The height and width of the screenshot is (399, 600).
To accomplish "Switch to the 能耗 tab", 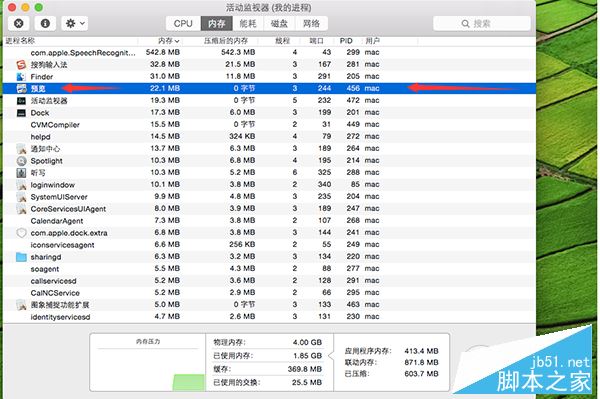I will [x=248, y=23].
